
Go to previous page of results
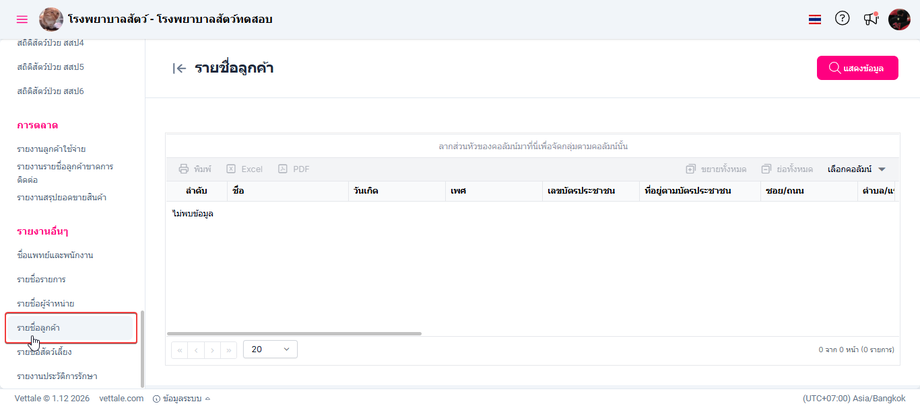click(x=196, y=349)
